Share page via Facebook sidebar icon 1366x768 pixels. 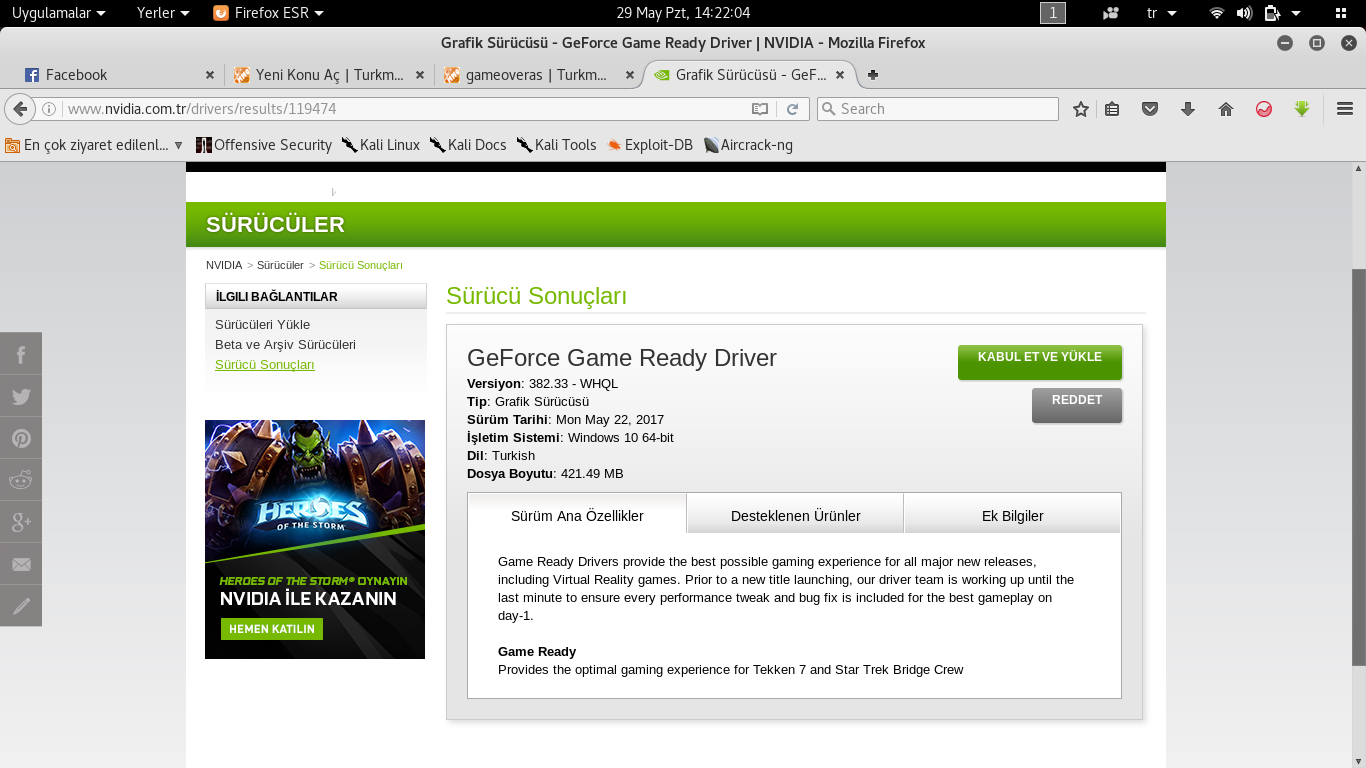tap(21, 354)
